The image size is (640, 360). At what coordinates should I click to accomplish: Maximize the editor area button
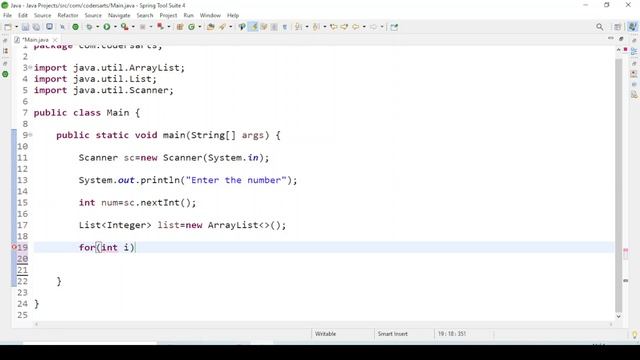click(621, 38)
